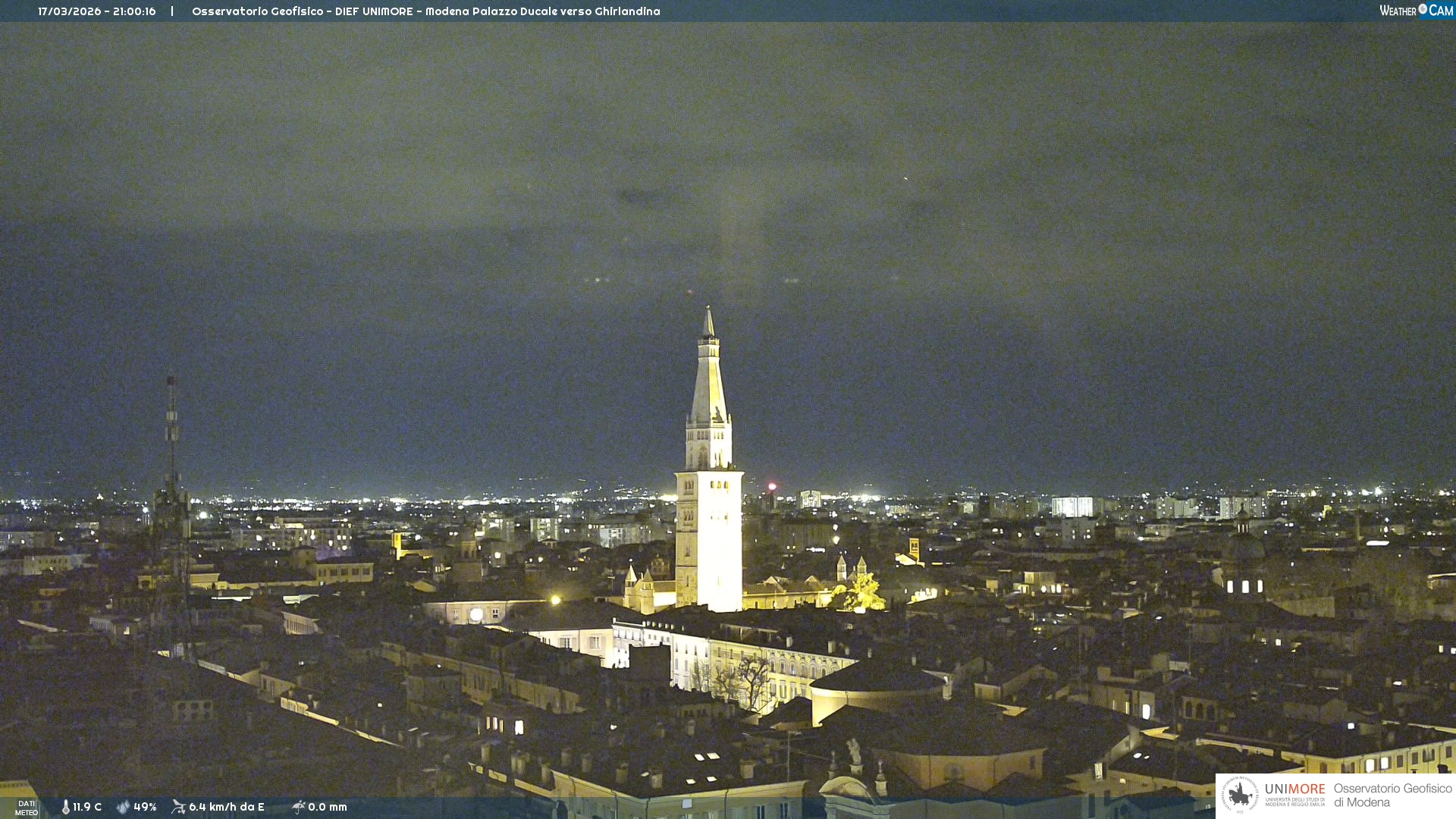Click the illuminated Ghirlandina tower
This screenshot has width=1456, height=819.
click(709, 516)
